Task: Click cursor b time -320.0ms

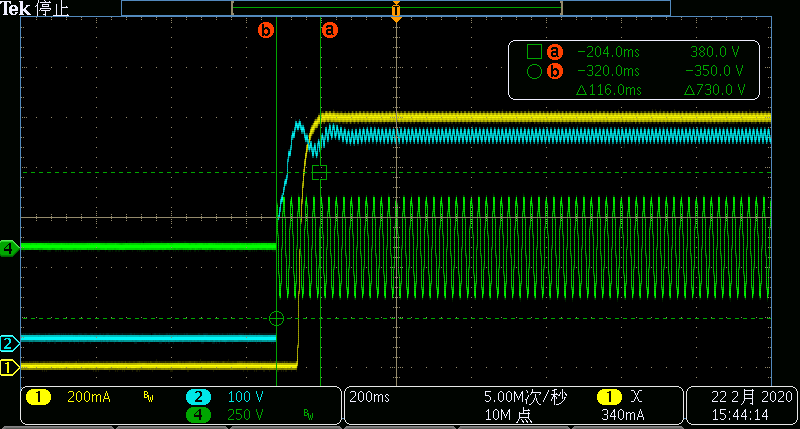Action: [608, 71]
